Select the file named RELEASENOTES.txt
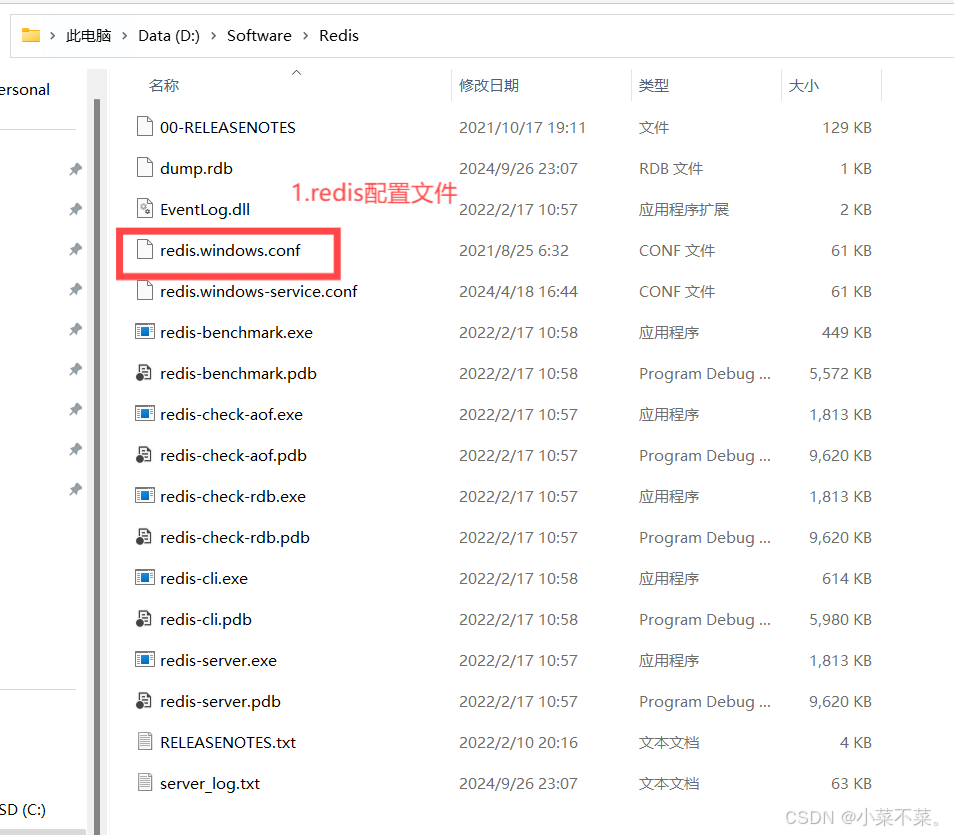954x835 pixels. point(228,742)
